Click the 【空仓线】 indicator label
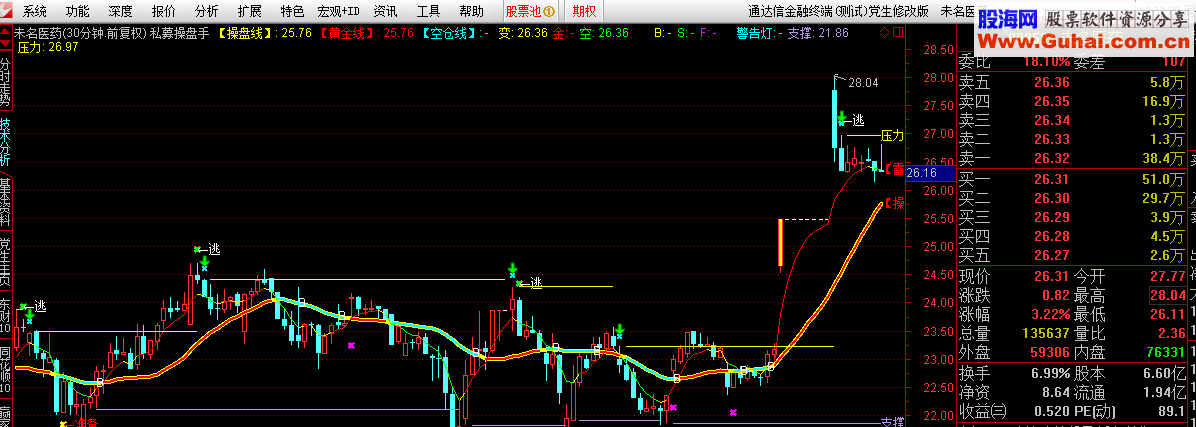This screenshot has width=1196, height=427. coord(451,33)
